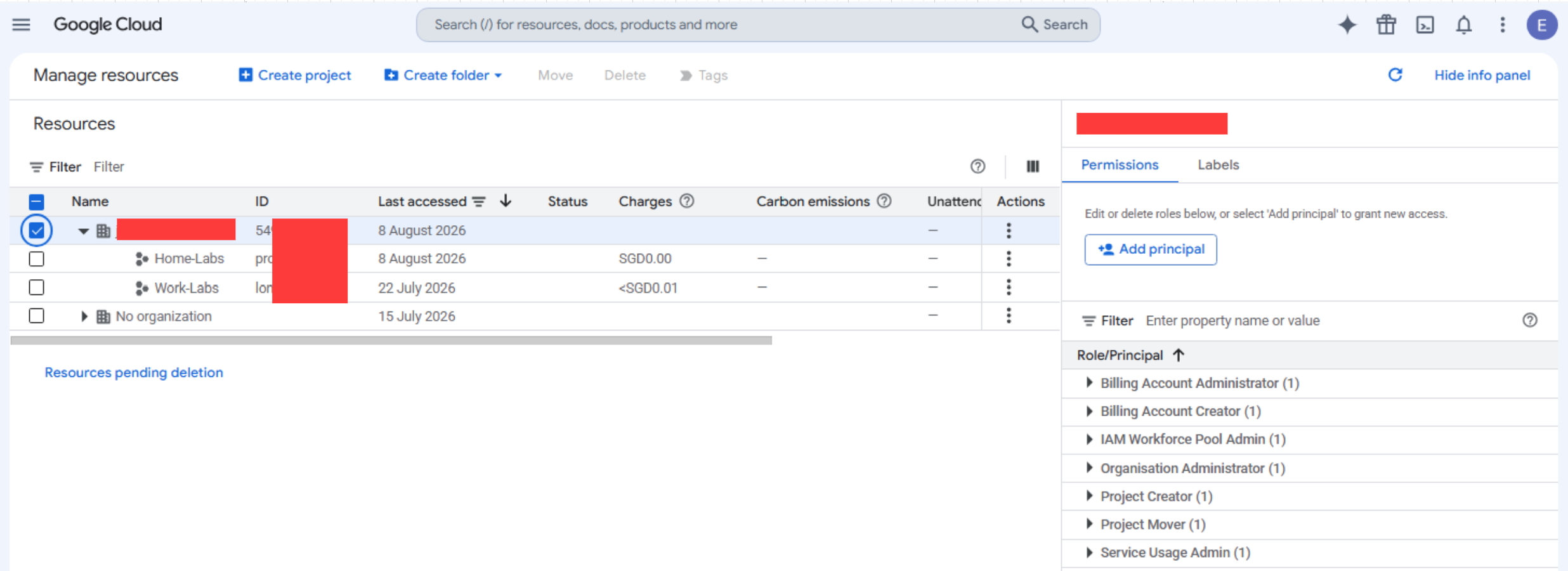1568x571 pixels.
Task: Click the Delete toolbar action
Action: coord(625,75)
